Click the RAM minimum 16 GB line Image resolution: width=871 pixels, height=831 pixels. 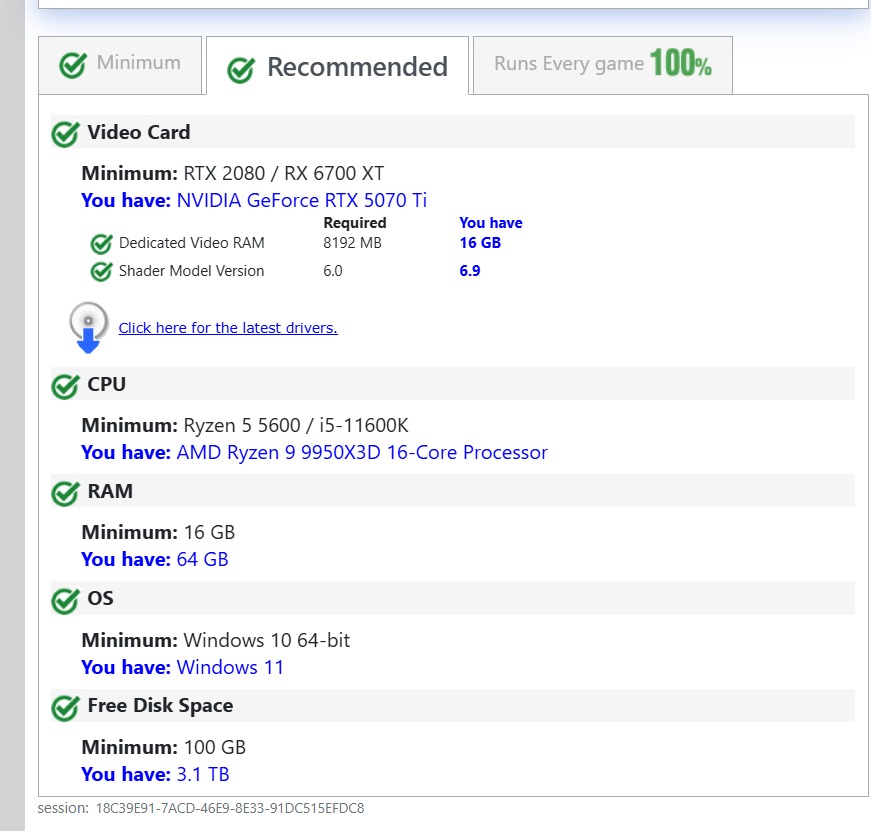point(158,532)
